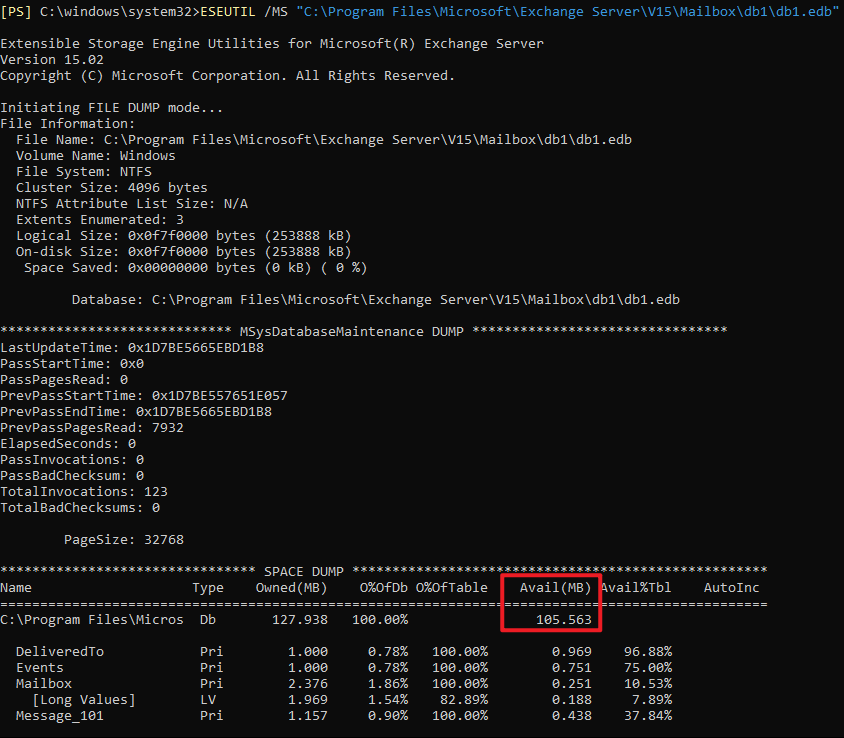
Task: Click the 'Type' column header
Action: [x=208, y=588]
